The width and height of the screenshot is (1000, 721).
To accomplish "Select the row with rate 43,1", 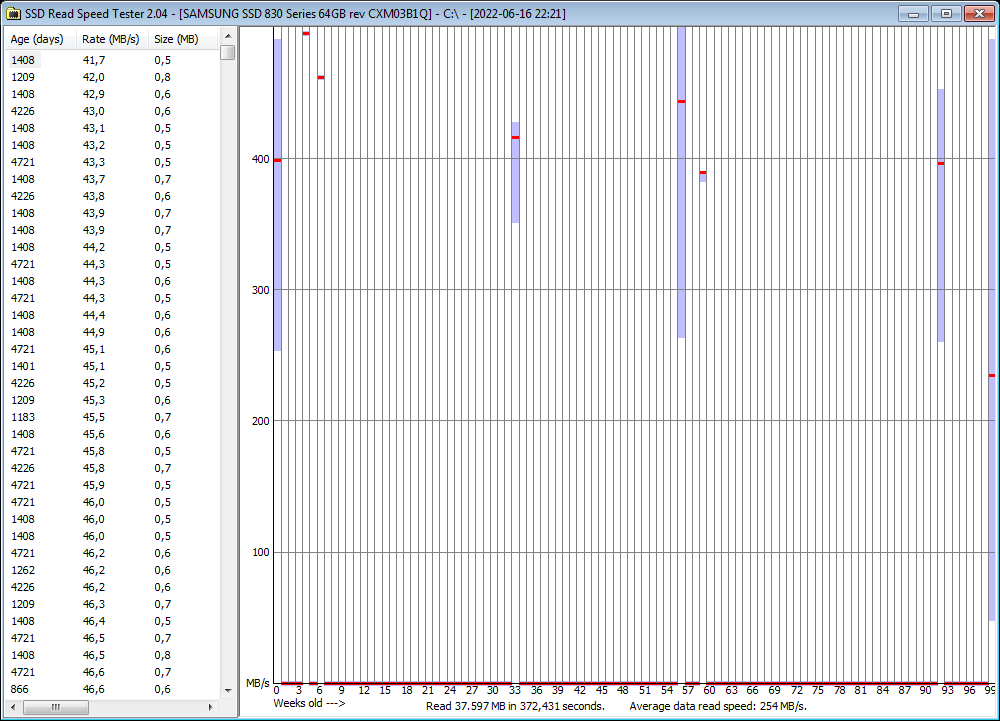I will click(112, 128).
